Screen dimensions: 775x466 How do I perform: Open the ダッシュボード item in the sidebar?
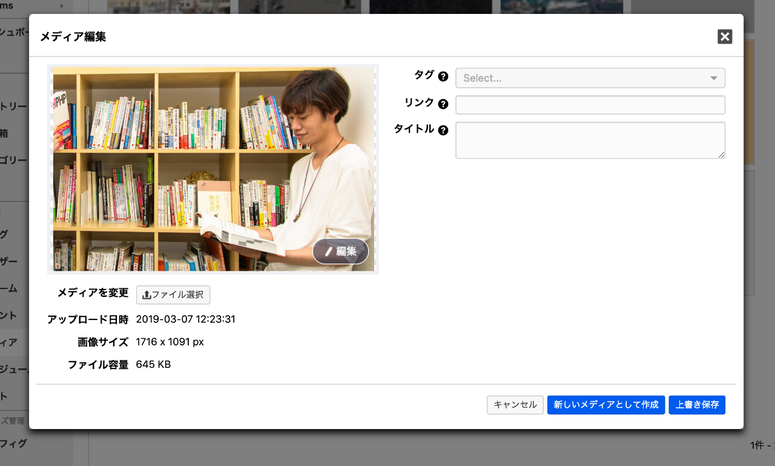[14, 30]
